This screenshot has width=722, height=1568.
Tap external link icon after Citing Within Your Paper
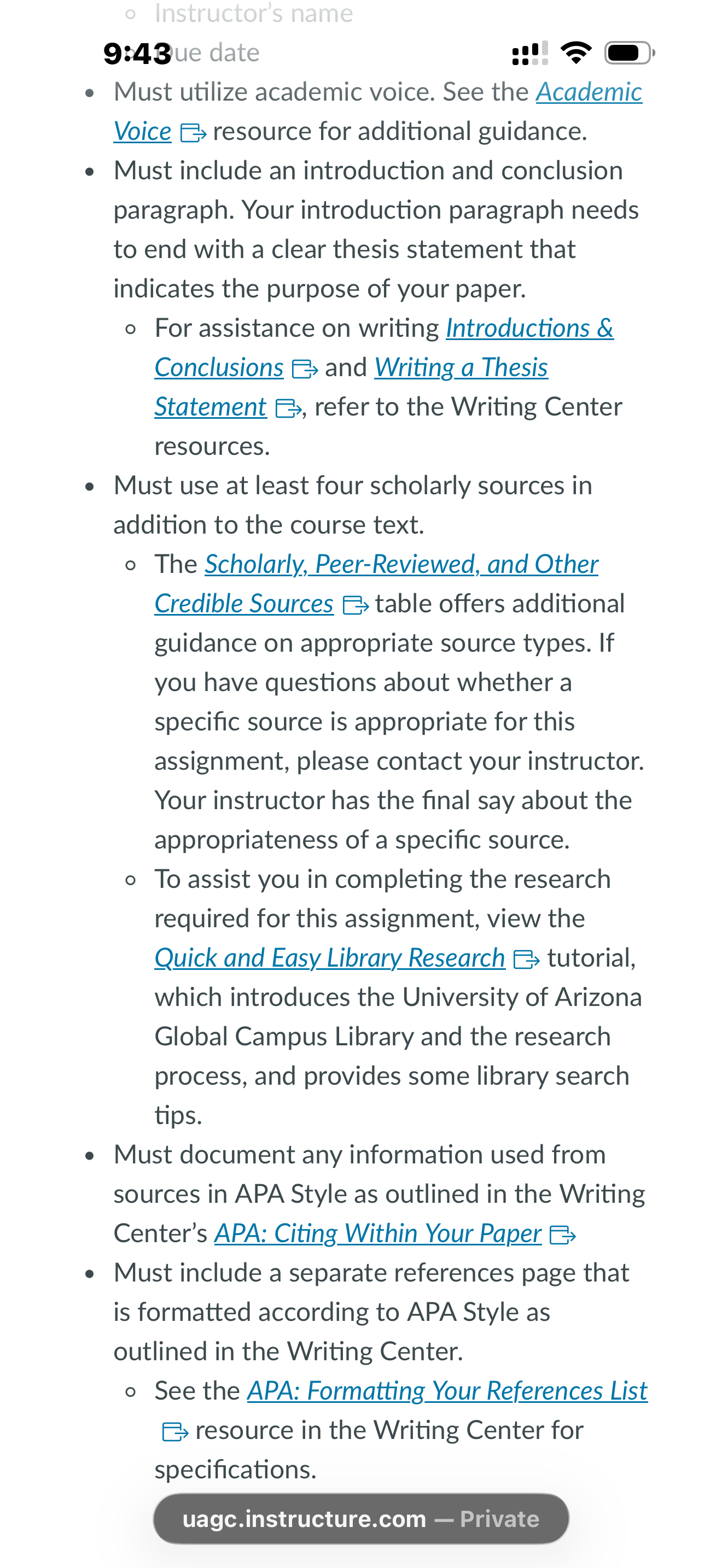(562, 1234)
